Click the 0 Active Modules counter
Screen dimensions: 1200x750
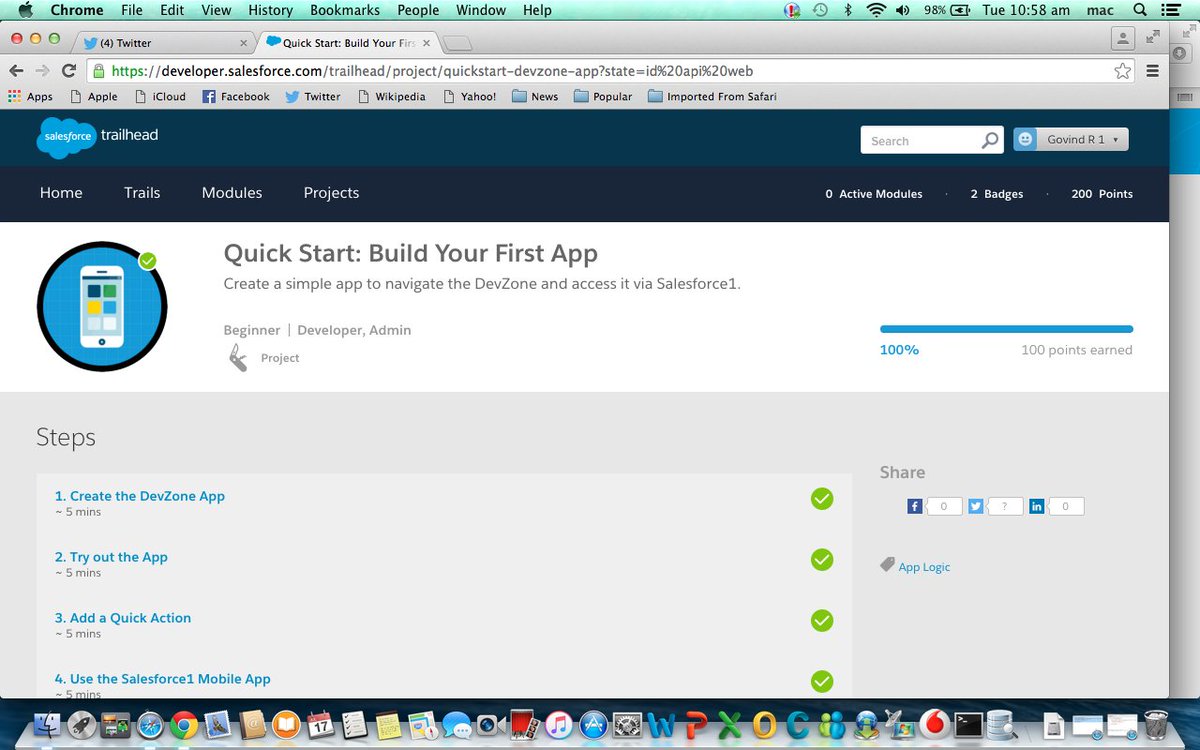click(874, 194)
